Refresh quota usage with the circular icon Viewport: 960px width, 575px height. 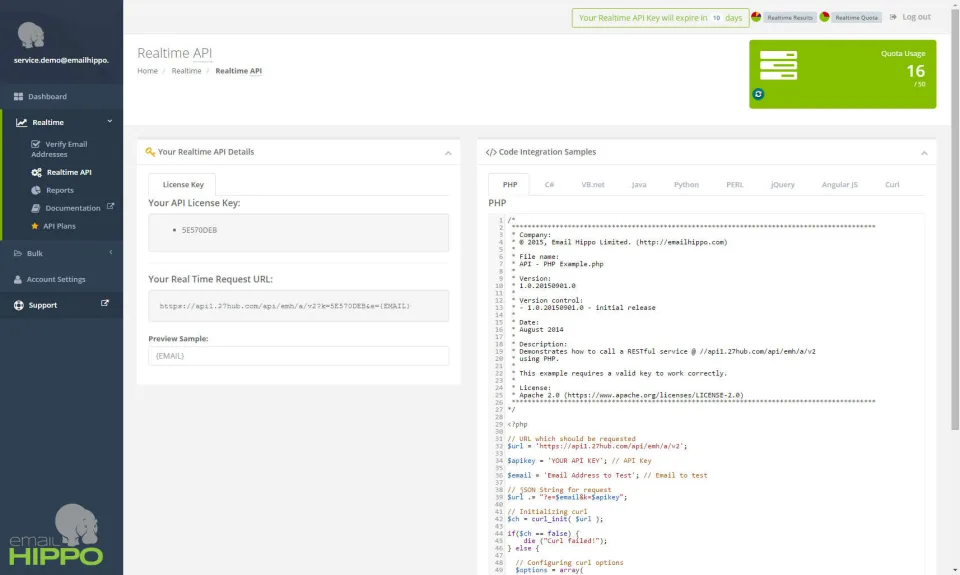[x=758, y=94]
